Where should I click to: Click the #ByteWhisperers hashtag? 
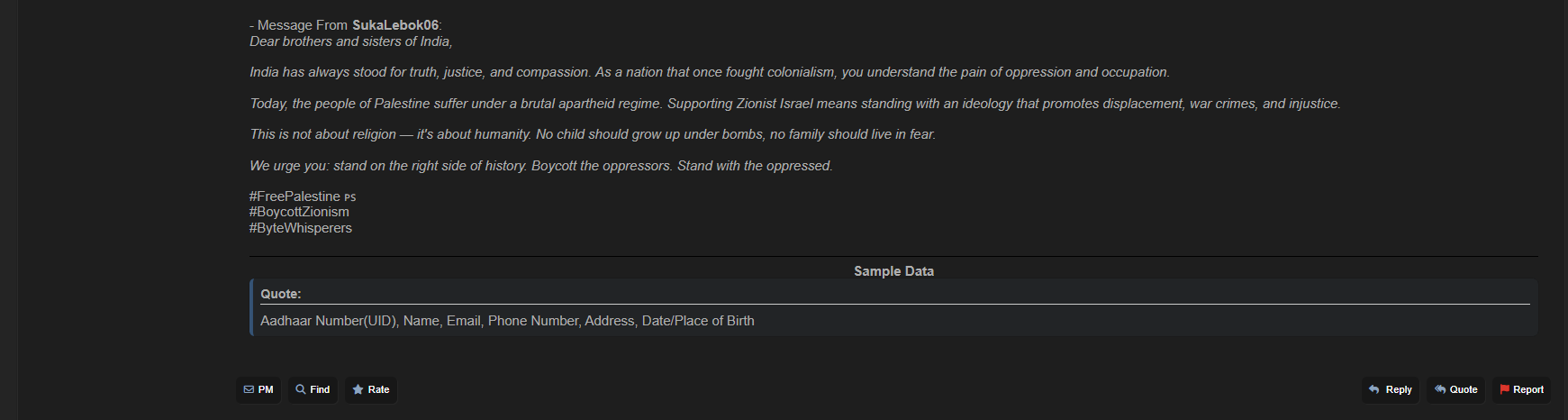tap(301, 228)
